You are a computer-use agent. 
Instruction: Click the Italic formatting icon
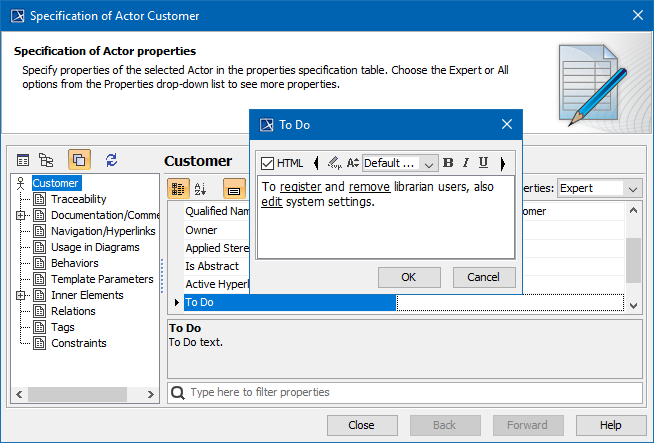click(x=465, y=163)
